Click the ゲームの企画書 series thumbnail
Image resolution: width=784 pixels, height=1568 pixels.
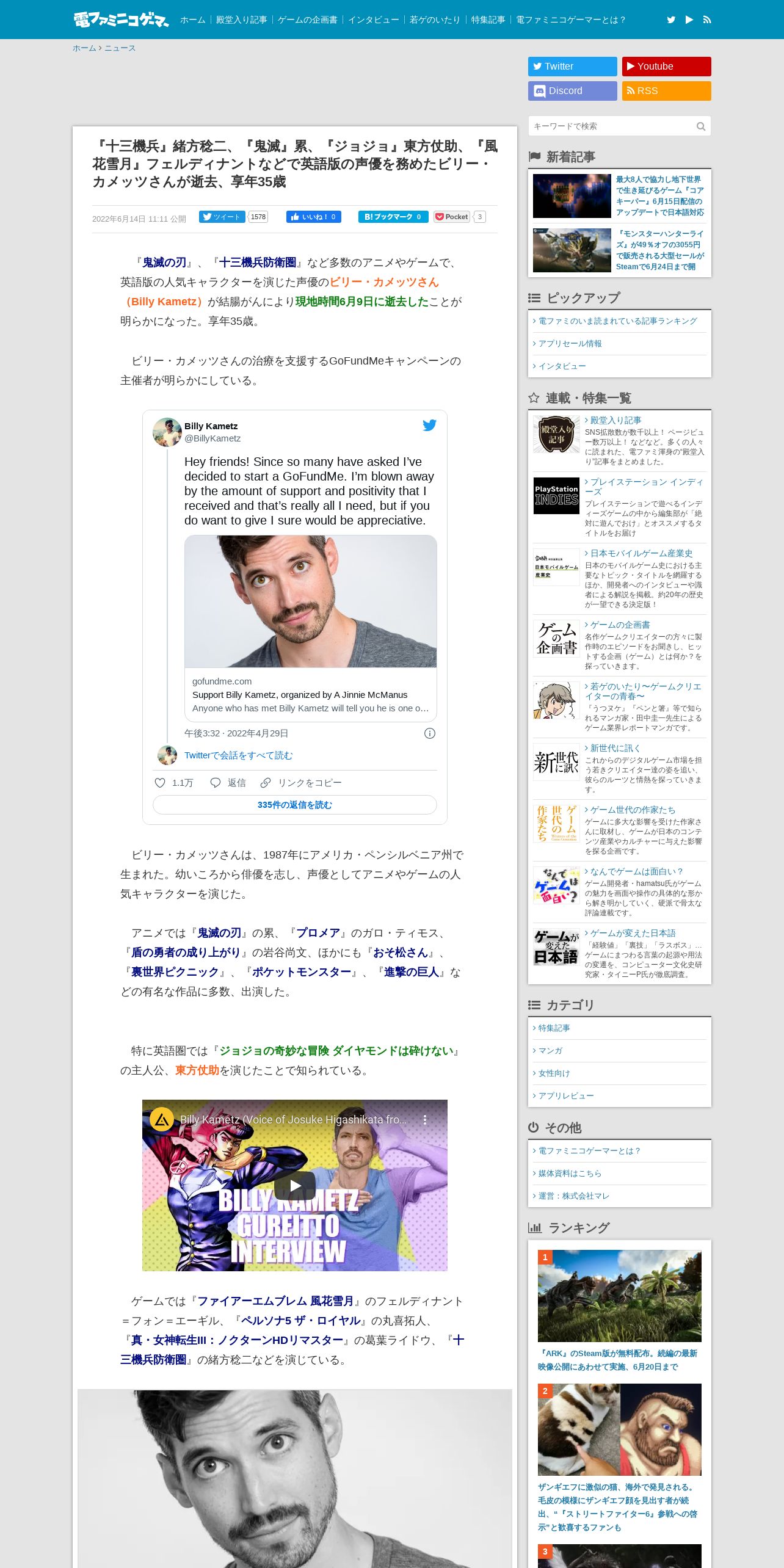click(x=556, y=639)
